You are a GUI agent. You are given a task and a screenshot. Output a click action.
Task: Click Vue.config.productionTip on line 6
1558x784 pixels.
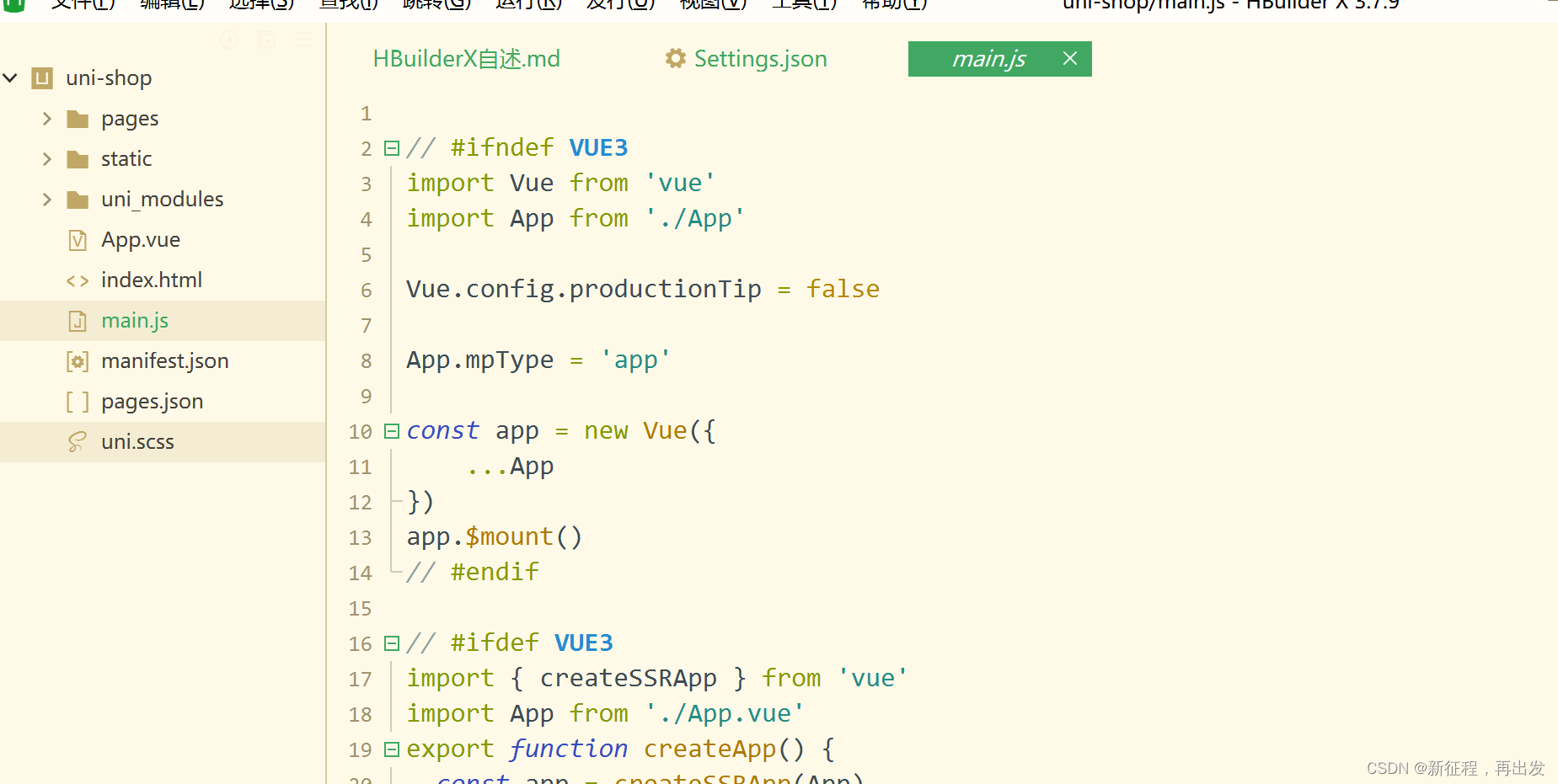coord(584,290)
